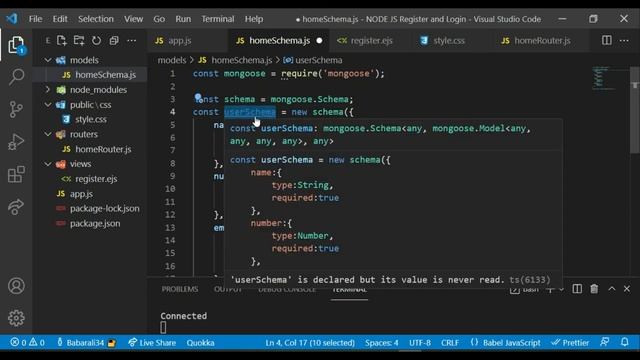The image size is (640, 360).
Task: Collapse the public\css folder
Action: click(48, 104)
